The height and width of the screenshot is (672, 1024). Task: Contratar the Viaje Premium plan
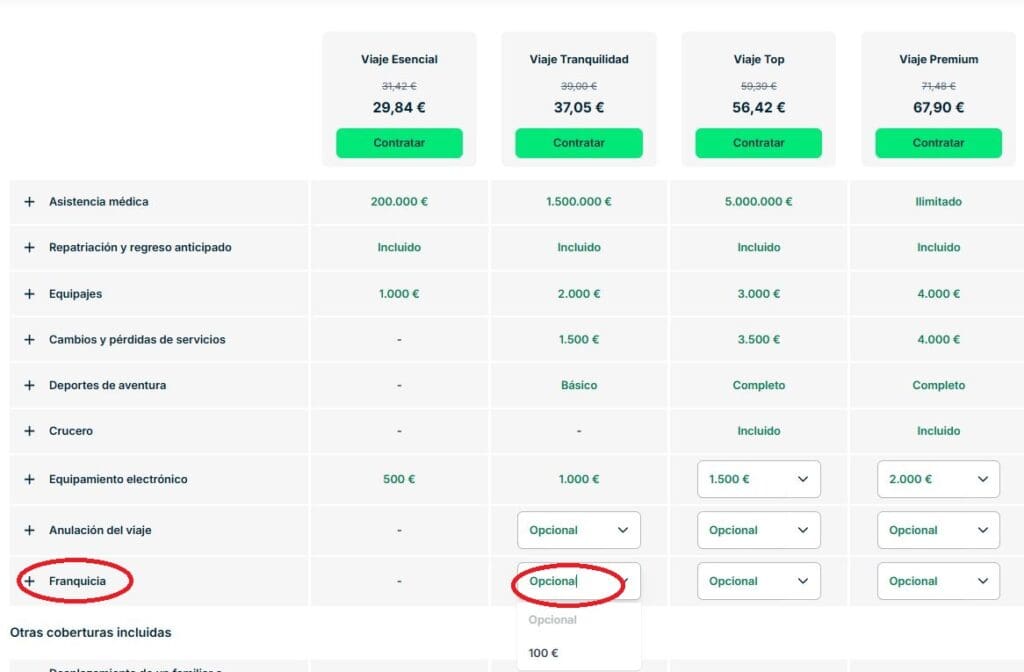pyautogui.click(x=938, y=143)
